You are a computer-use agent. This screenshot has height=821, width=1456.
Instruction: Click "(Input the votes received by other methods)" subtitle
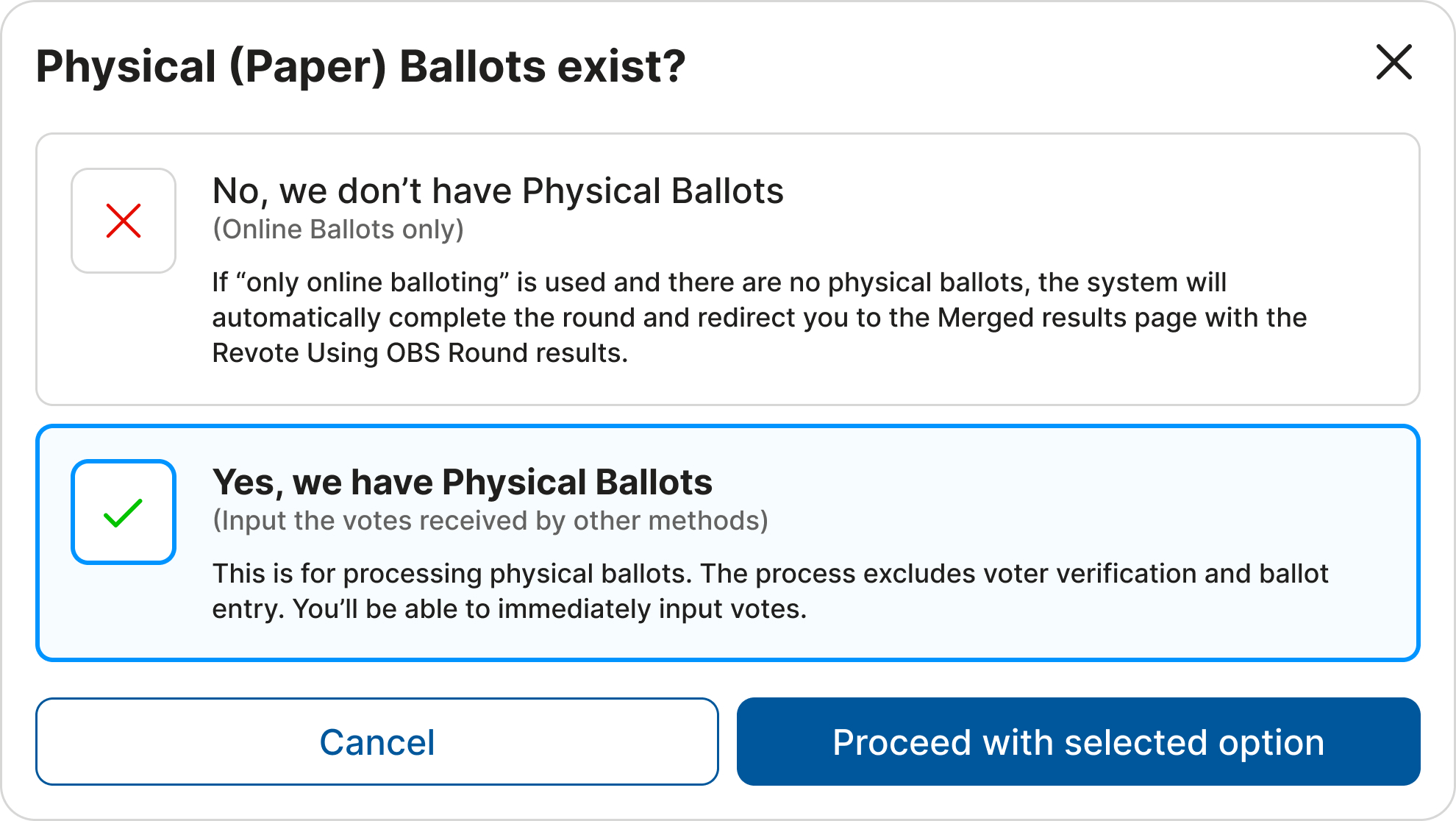[x=490, y=521]
